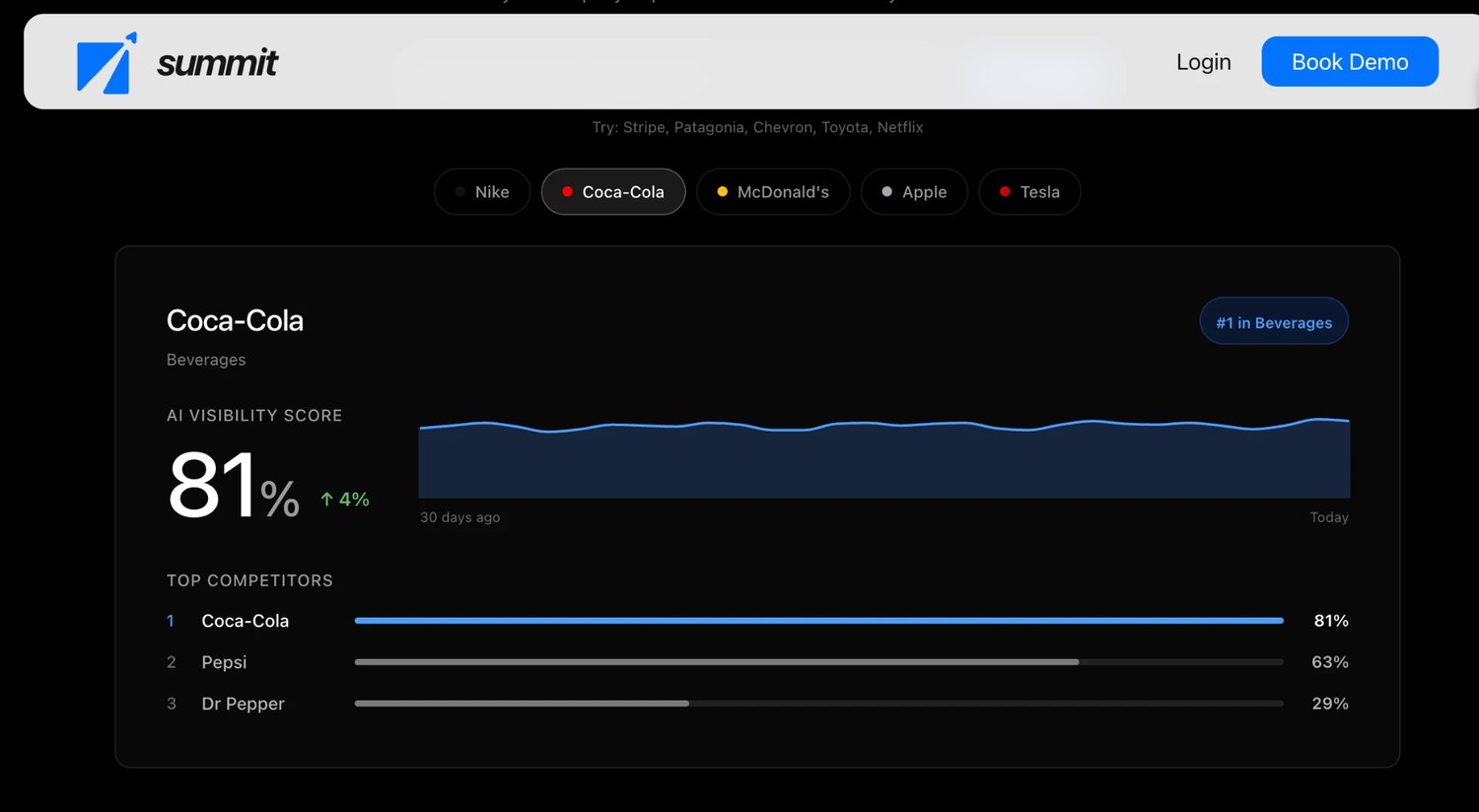Click the visibility trend area chart

point(884,458)
